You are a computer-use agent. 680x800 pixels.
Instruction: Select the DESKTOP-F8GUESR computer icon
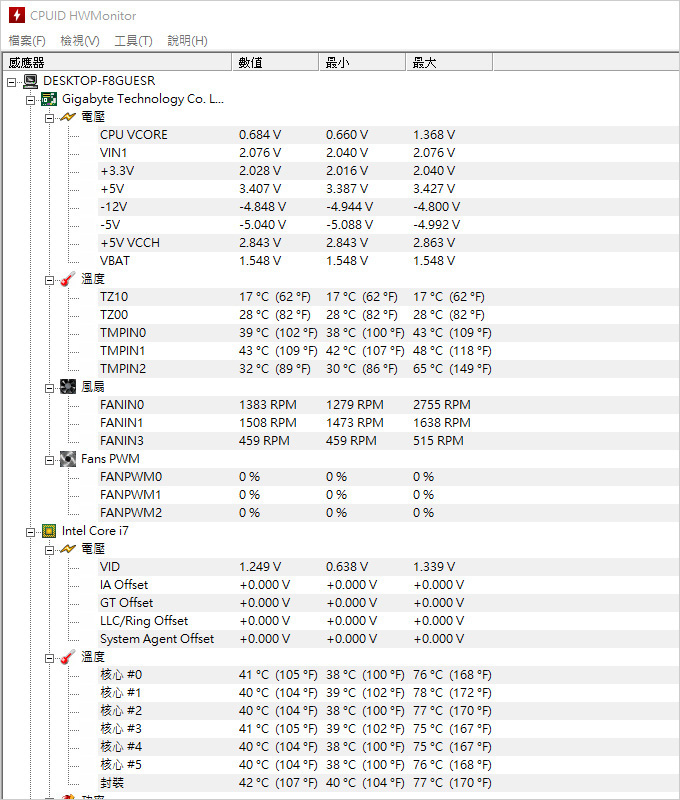pyautogui.click(x=31, y=81)
